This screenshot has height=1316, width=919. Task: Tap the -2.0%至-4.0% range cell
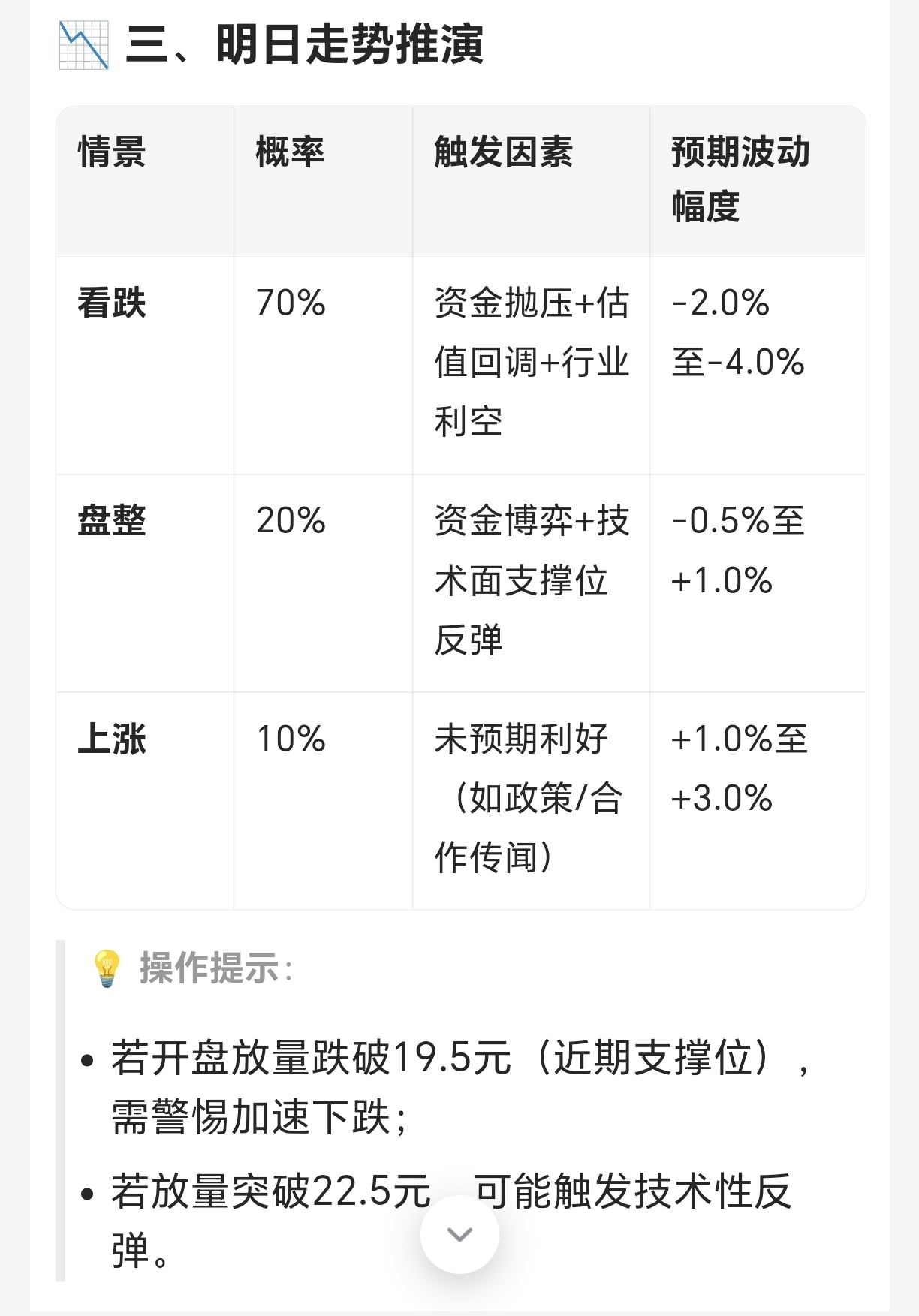pyautogui.click(x=738, y=333)
